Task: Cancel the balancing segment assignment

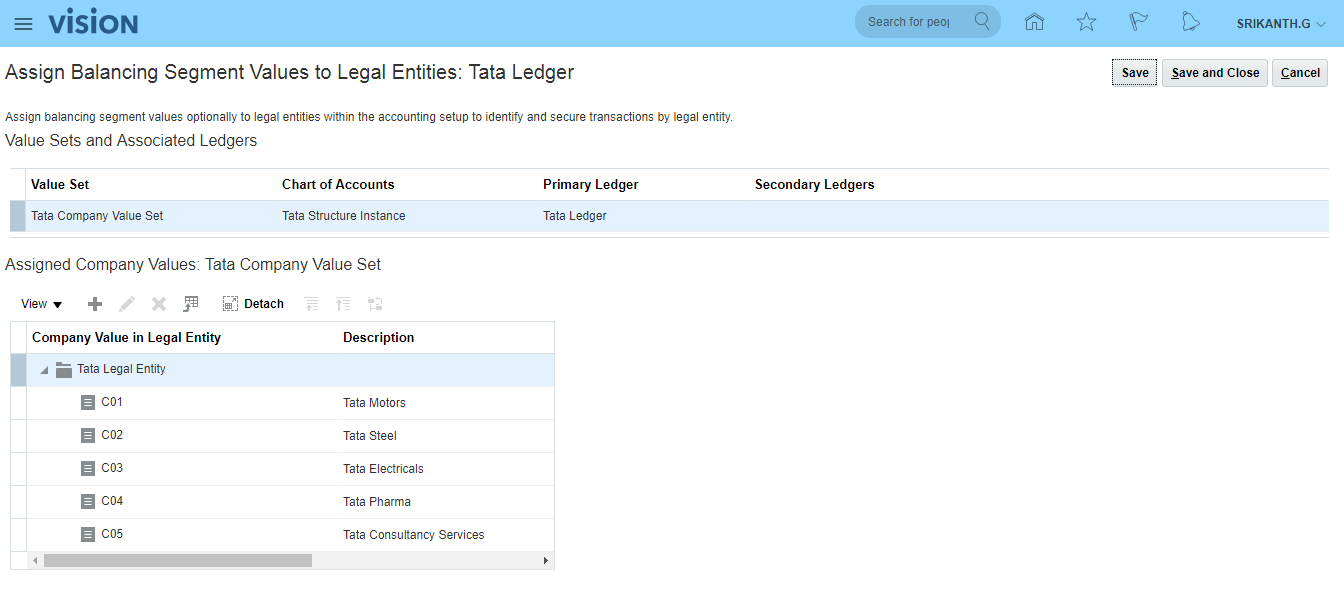Action: (1299, 73)
